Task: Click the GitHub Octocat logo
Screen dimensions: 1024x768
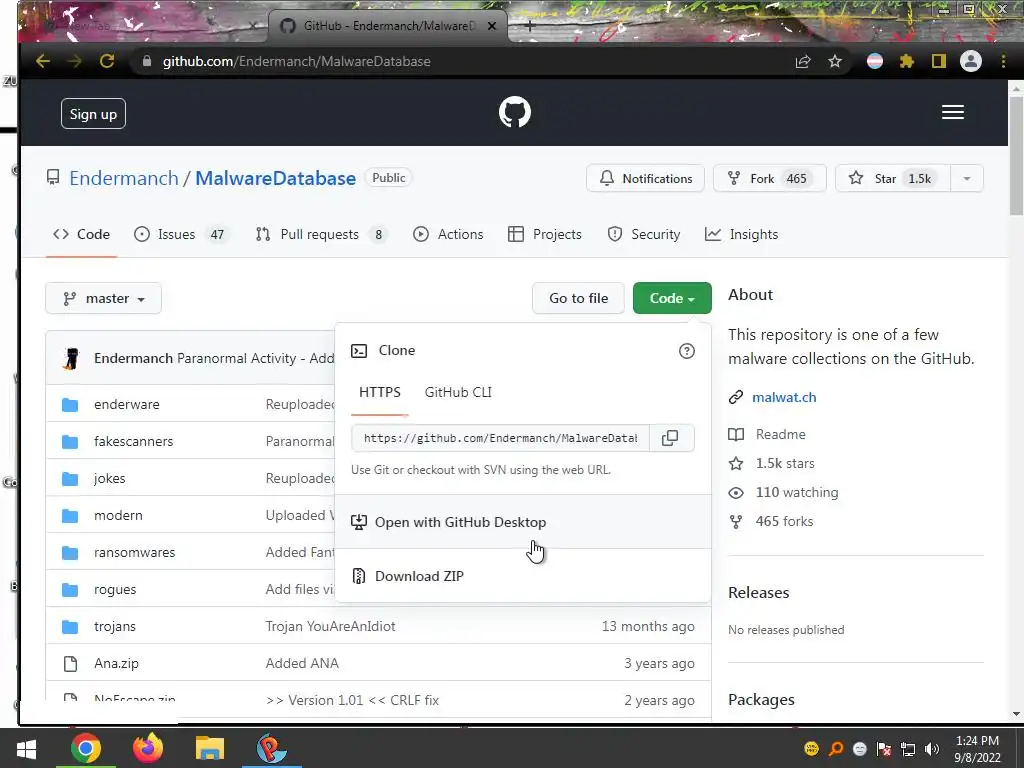Action: 515,112
